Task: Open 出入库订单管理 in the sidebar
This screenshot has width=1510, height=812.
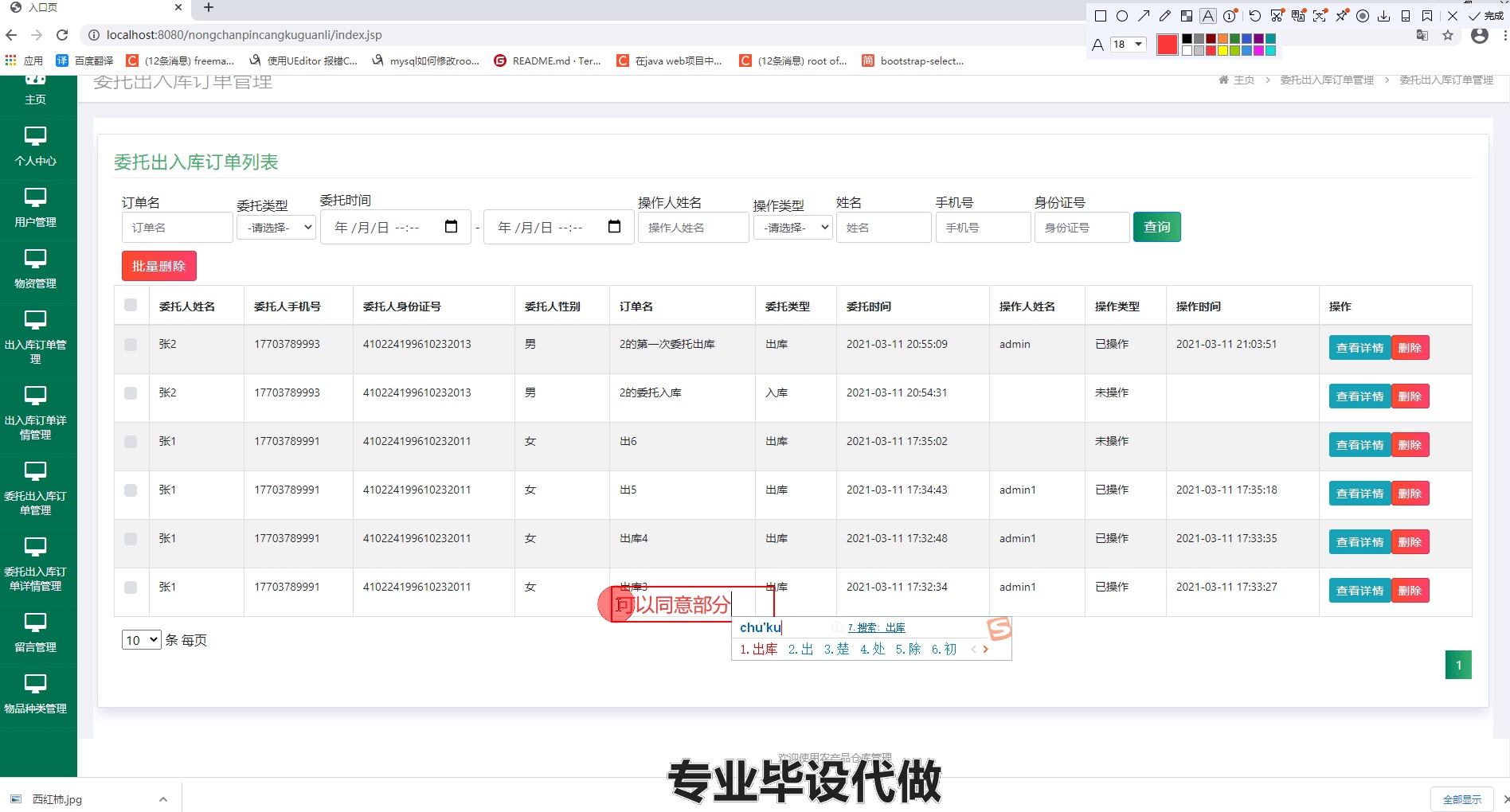Action: (x=35, y=338)
